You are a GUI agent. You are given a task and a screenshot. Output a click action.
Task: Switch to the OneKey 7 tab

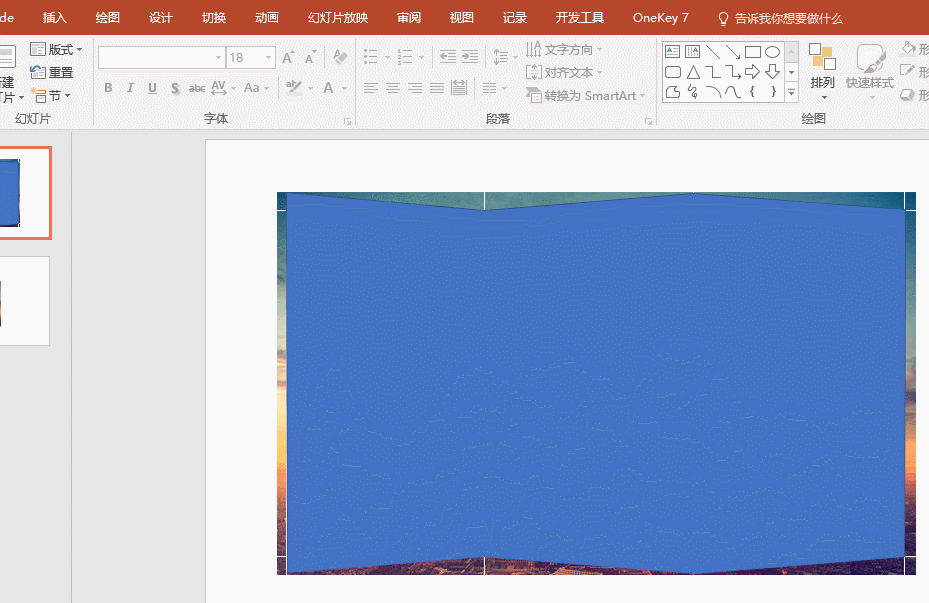click(x=660, y=18)
